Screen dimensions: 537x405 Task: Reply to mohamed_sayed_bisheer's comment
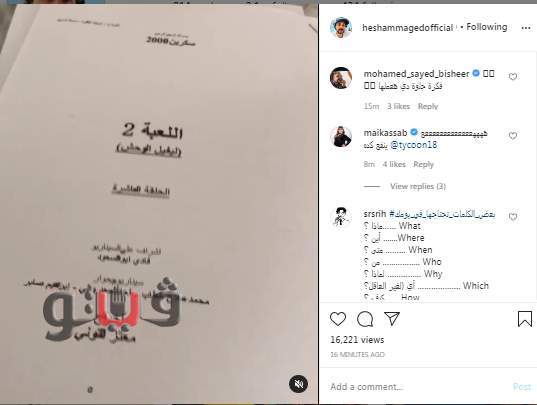point(428,106)
